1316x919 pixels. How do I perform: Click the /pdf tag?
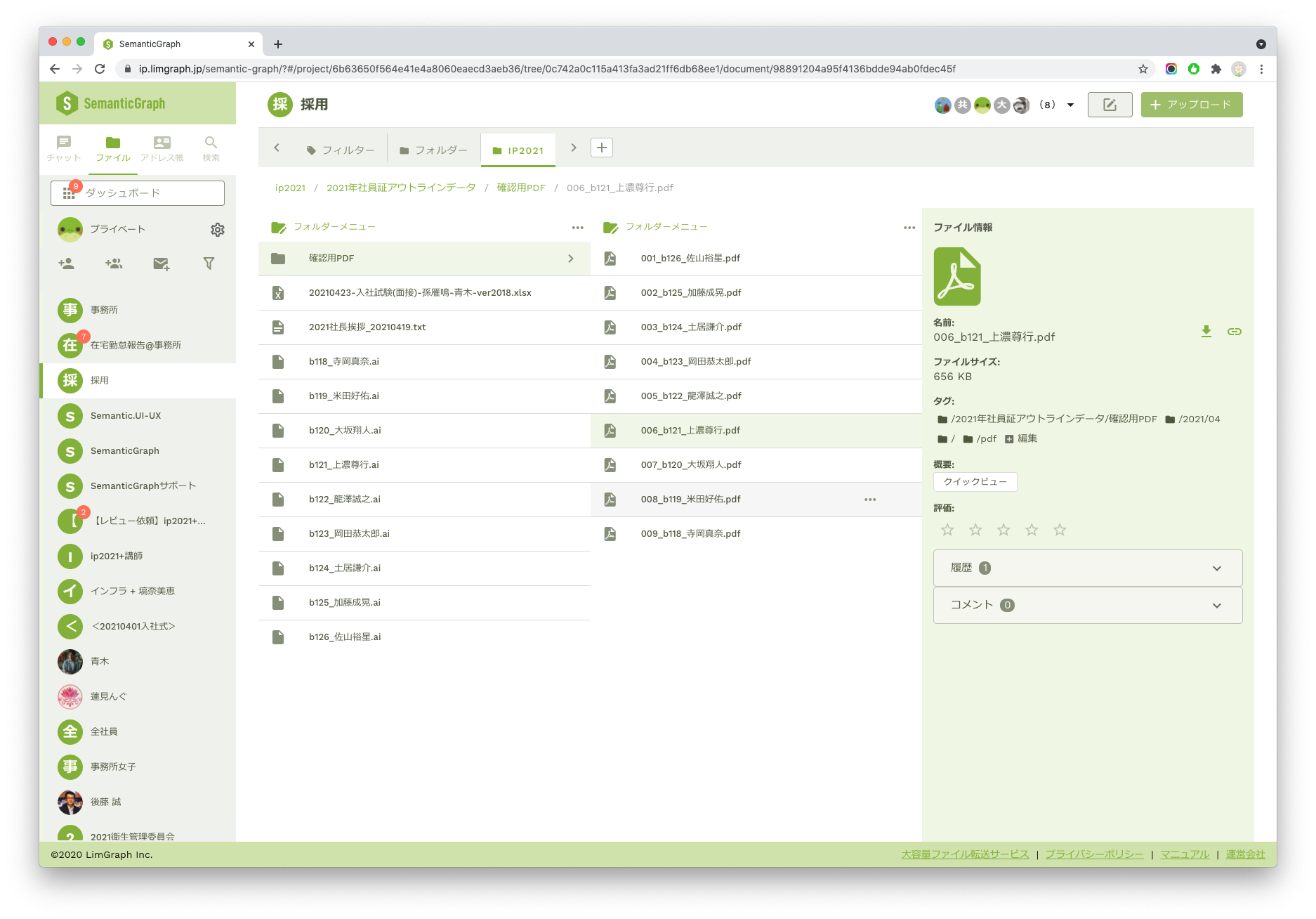(979, 438)
